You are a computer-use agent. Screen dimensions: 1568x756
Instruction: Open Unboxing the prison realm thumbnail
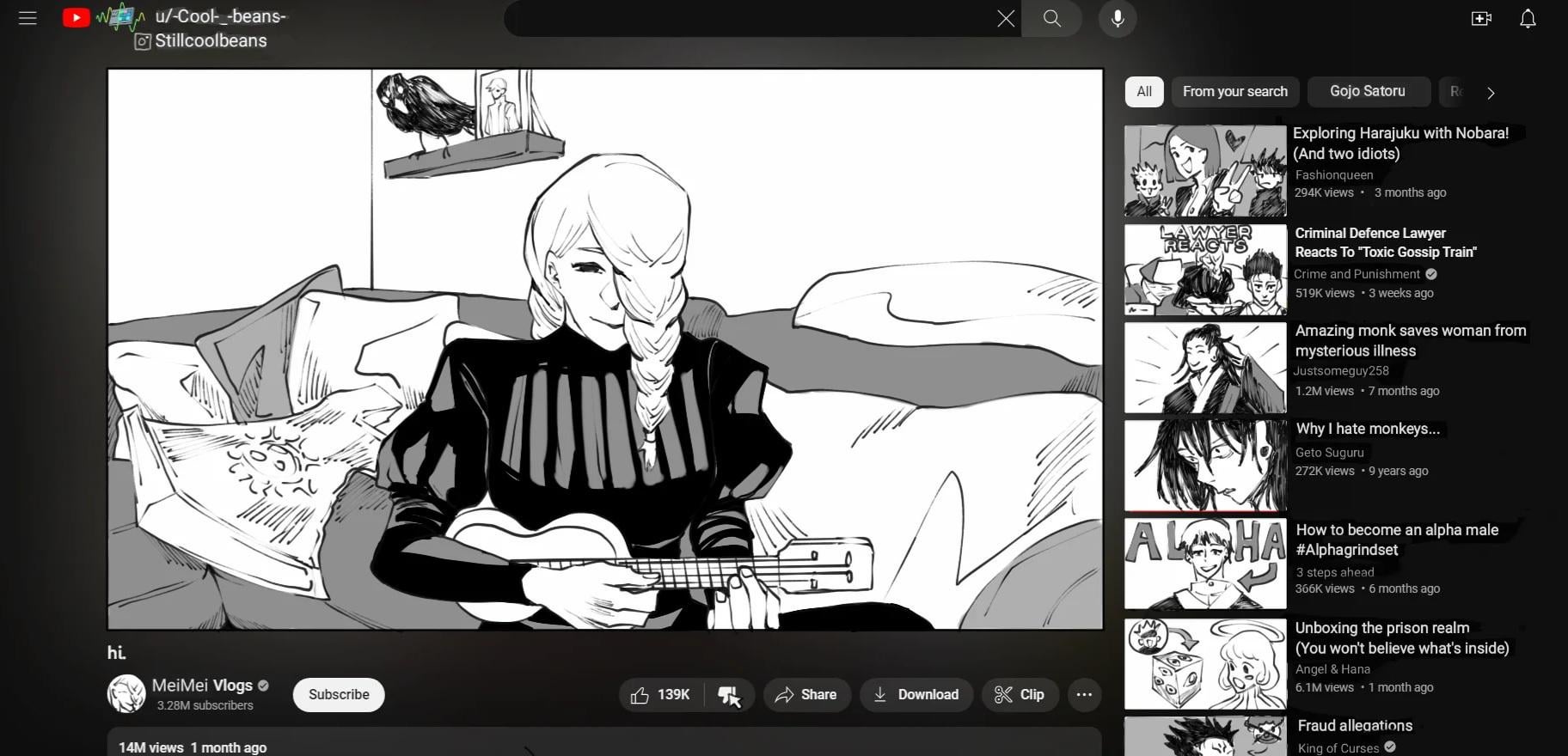click(1205, 664)
